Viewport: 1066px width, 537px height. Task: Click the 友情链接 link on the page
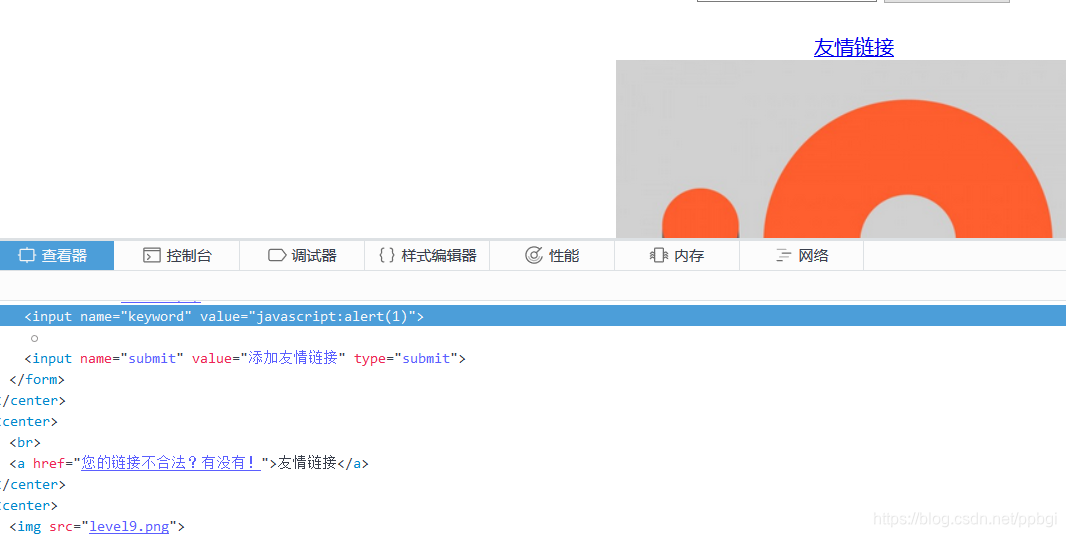[854, 47]
